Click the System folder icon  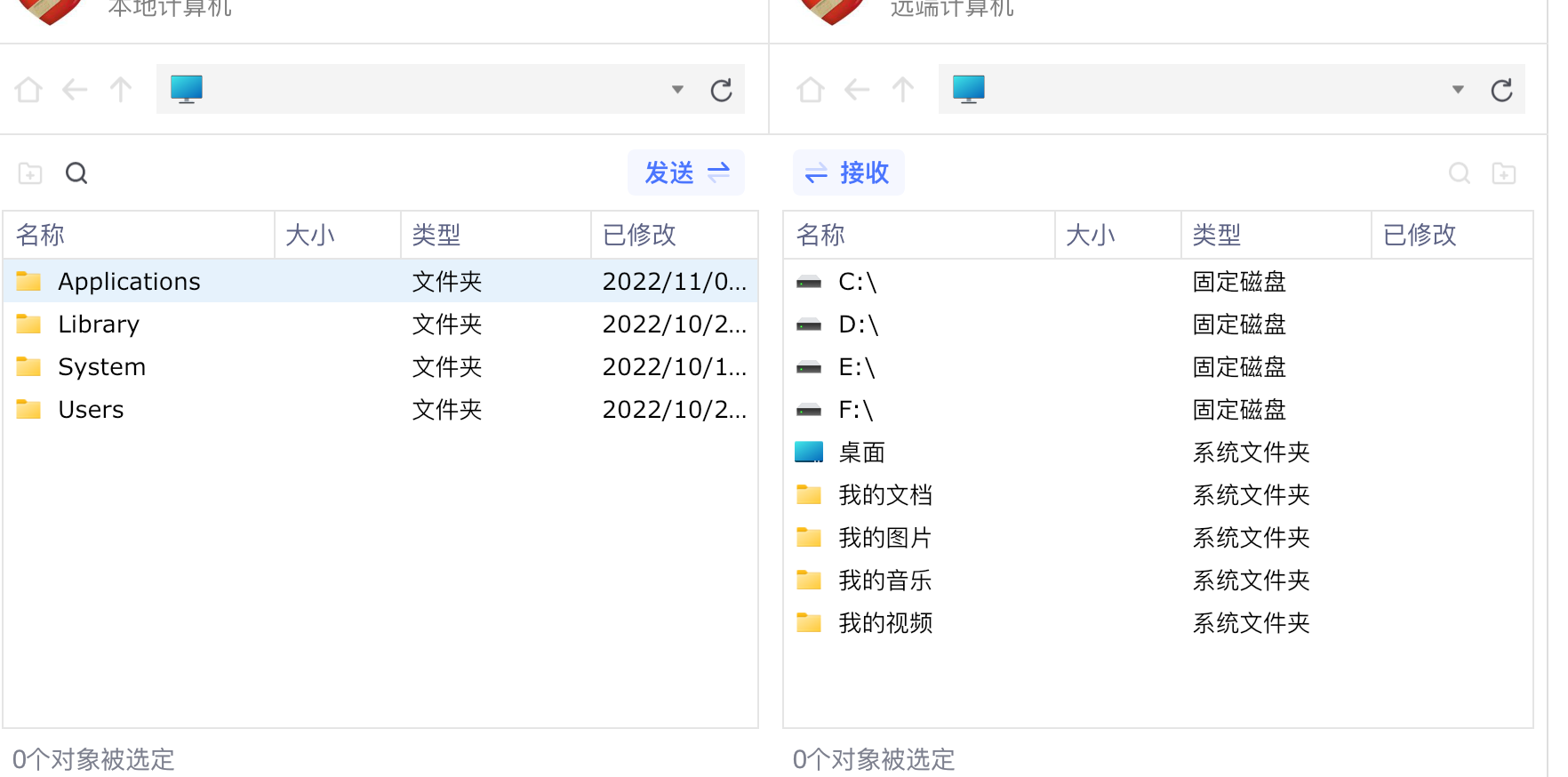(28, 366)
